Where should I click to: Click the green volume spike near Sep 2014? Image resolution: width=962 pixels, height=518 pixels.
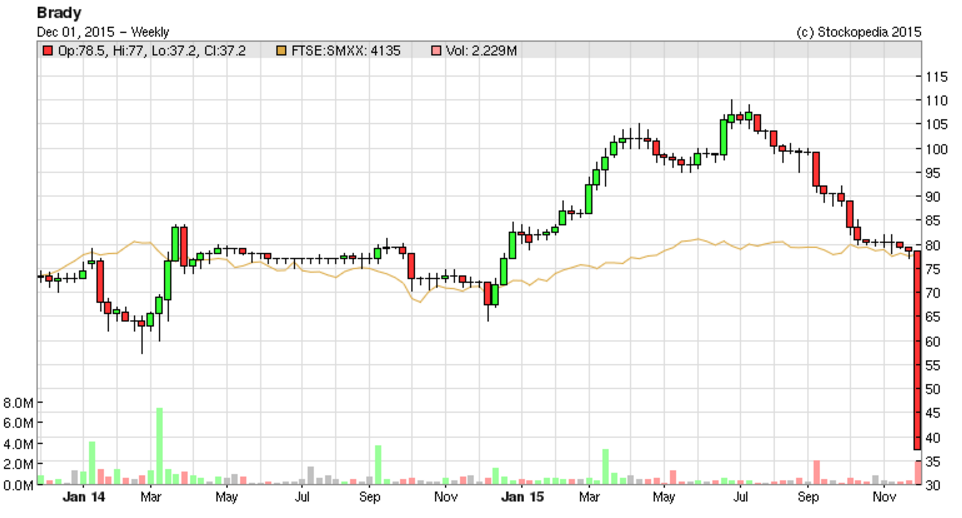click(378, 465)
